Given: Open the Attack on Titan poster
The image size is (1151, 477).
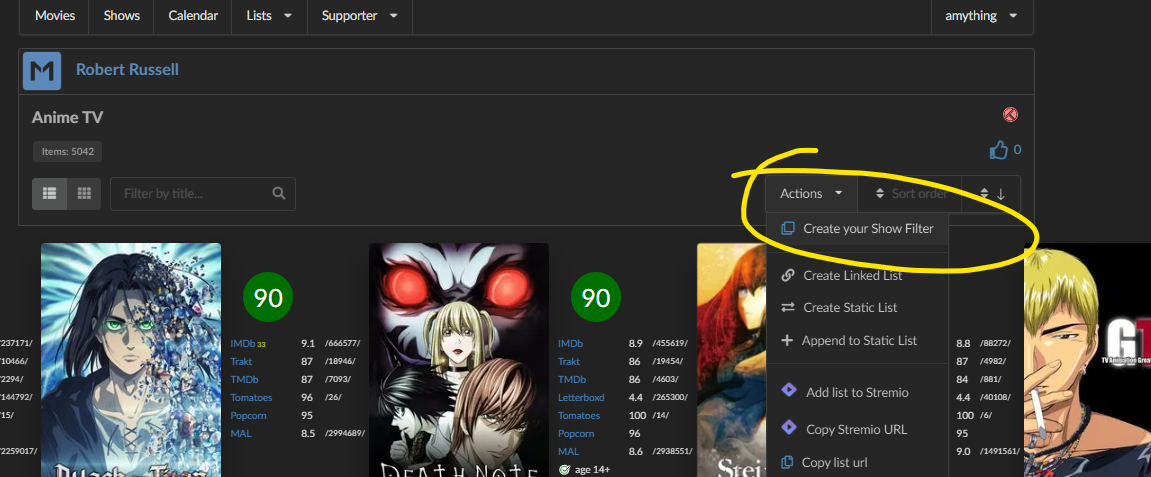Looking at the screenshot, I should (131, 360).
